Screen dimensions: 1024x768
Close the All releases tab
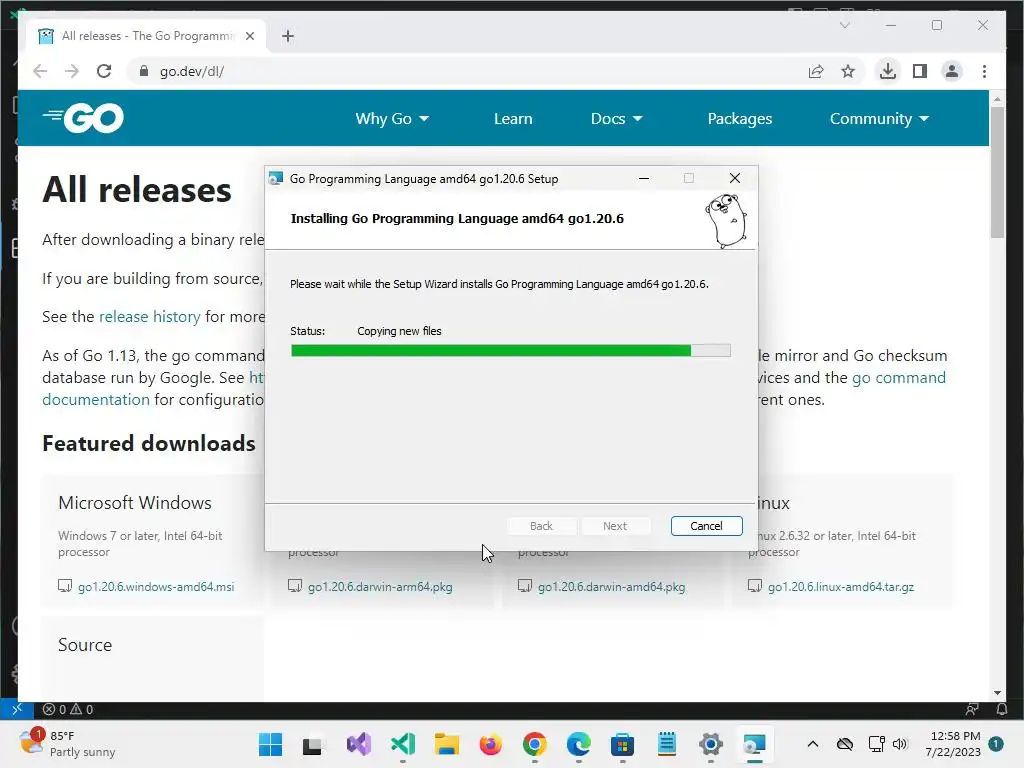[x=249, y=36]
